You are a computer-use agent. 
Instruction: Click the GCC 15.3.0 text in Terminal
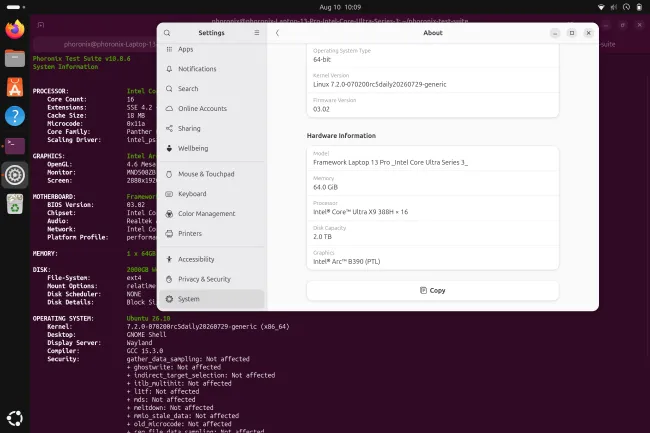(x=145, y=351)
